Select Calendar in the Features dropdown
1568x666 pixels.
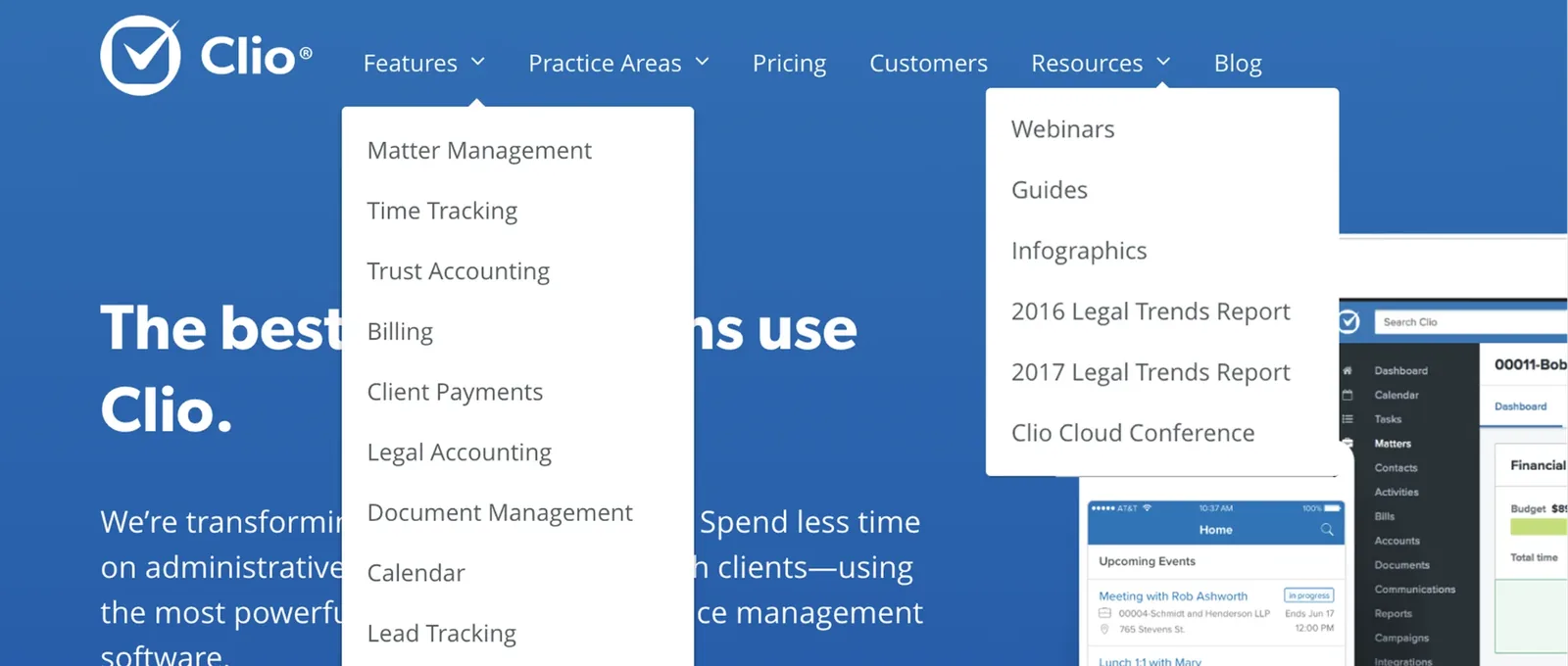point(416,573)
